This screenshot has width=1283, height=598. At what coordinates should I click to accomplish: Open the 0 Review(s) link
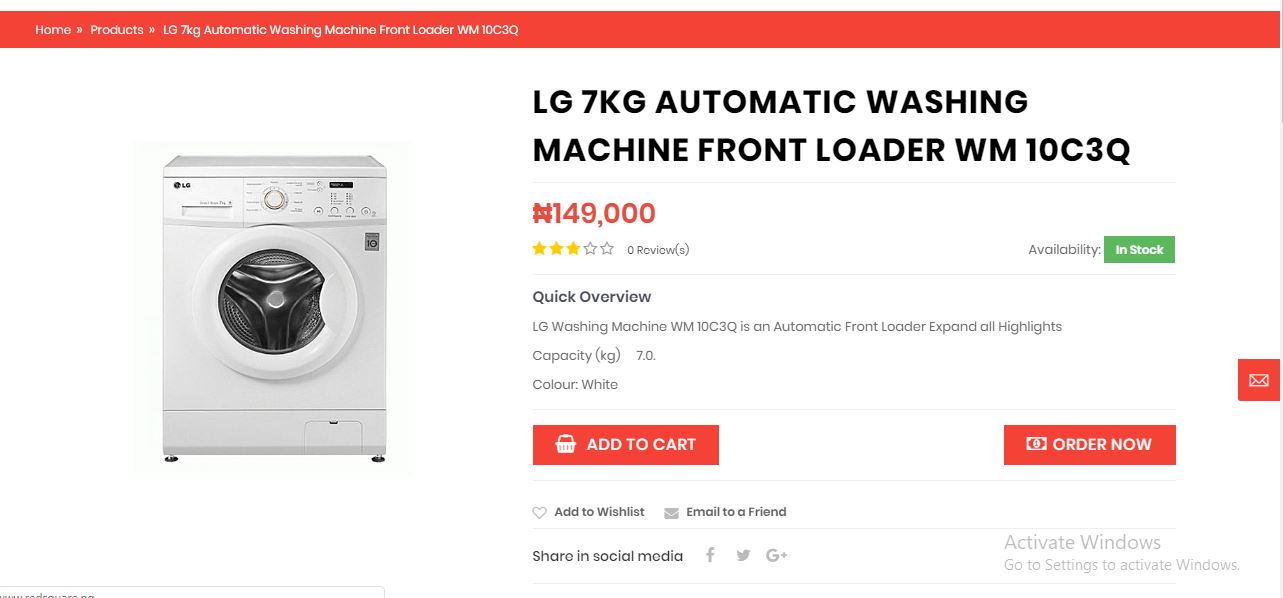pyautogui.click(x=658, y=250)
